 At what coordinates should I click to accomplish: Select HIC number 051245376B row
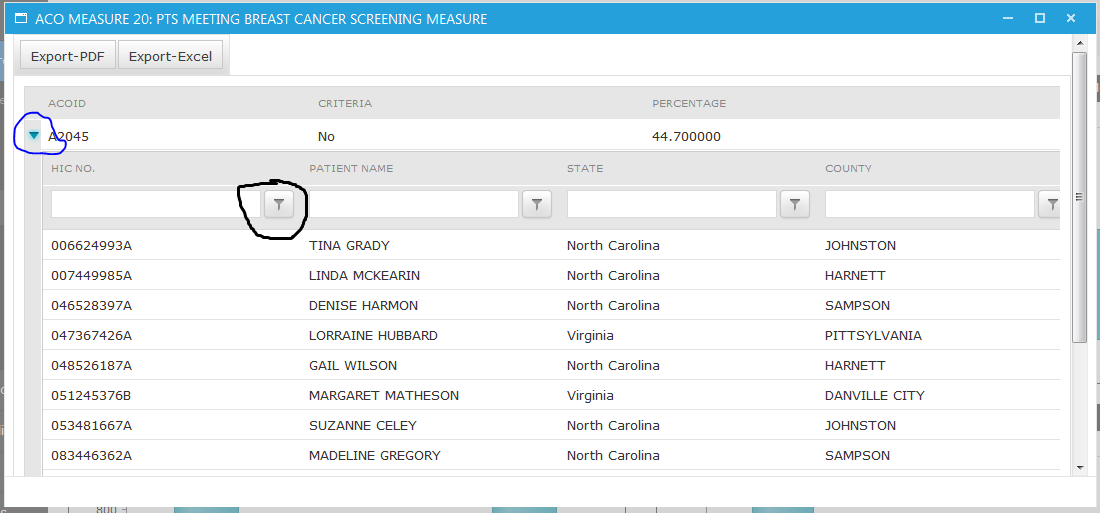point(91,395)
